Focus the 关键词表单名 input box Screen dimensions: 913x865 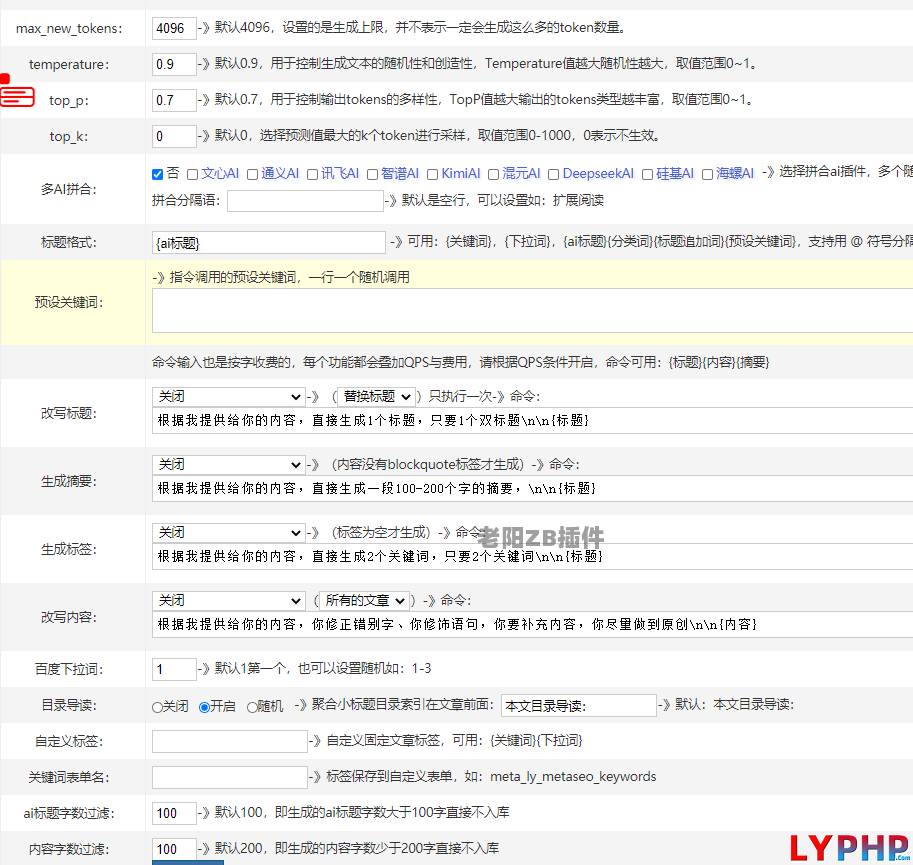(x=230, y=778)
